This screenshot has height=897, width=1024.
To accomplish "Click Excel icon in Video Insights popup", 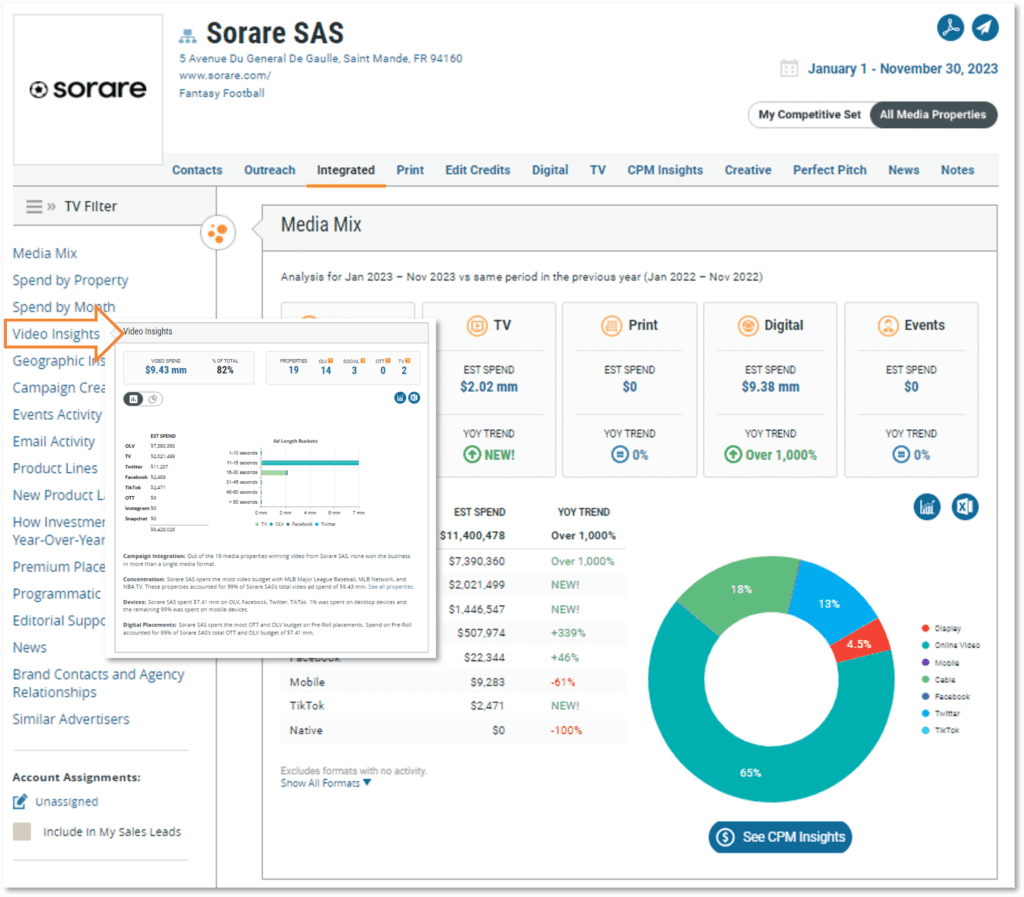I will click(x=414, y=398).
